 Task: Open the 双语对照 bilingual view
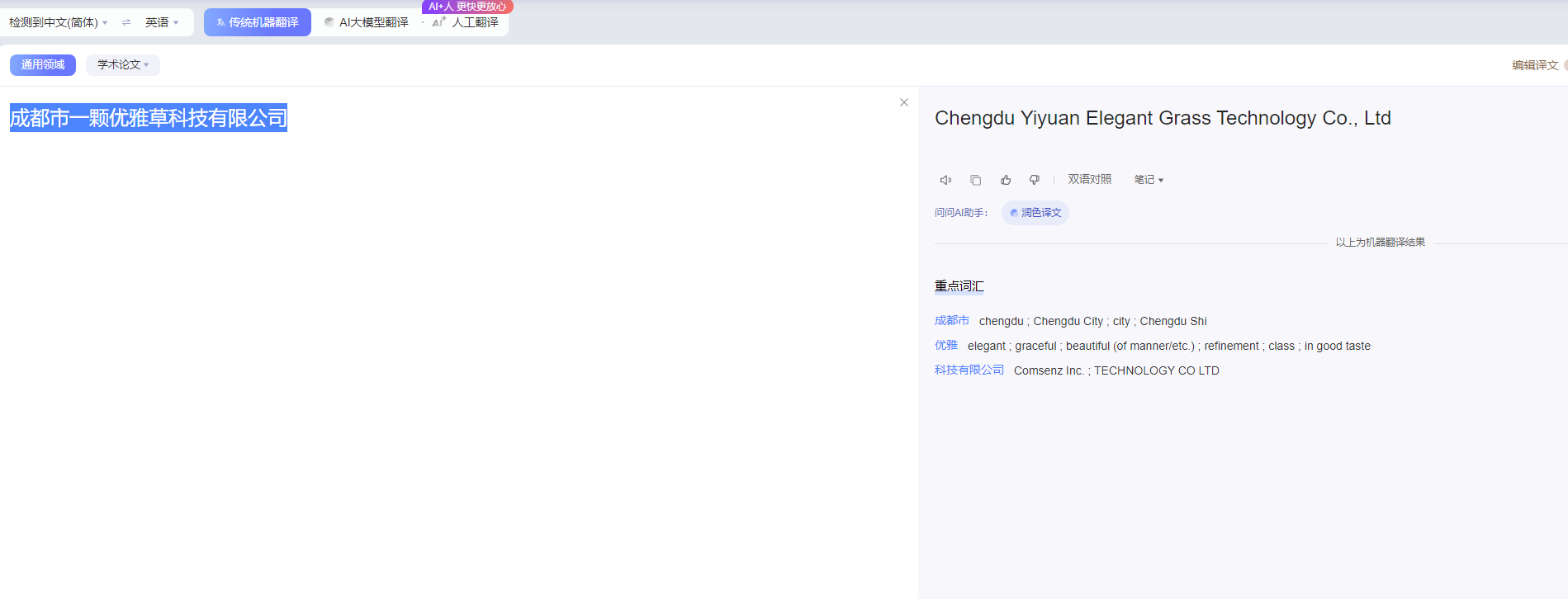coord(1090,179)
